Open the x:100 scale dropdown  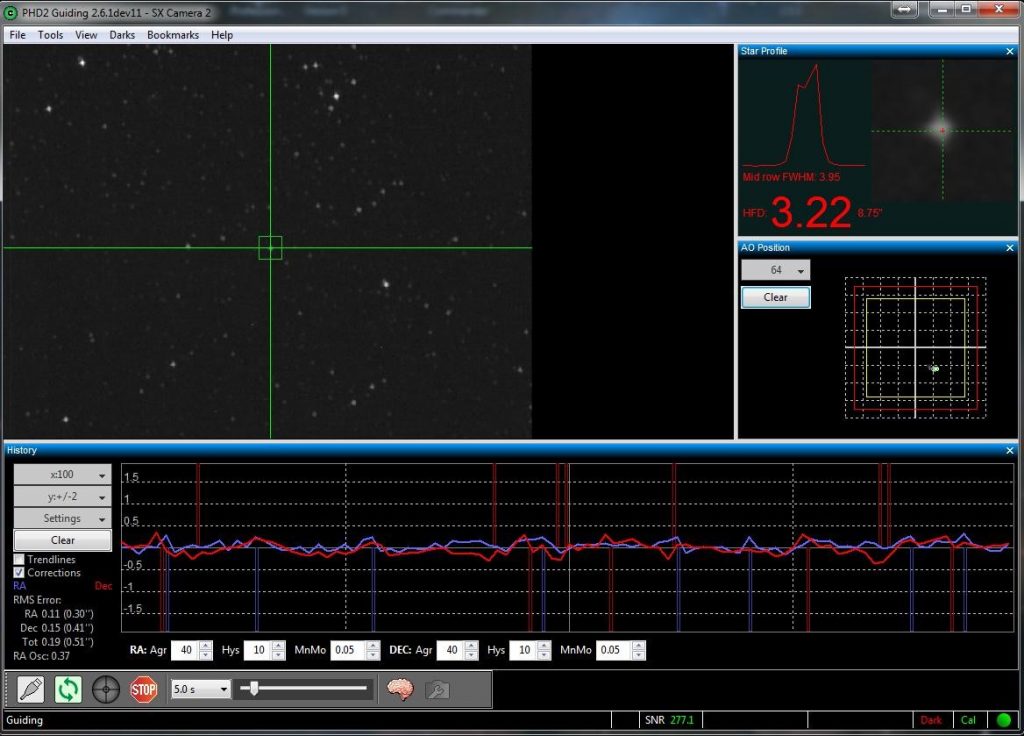[x=62, y=474]
